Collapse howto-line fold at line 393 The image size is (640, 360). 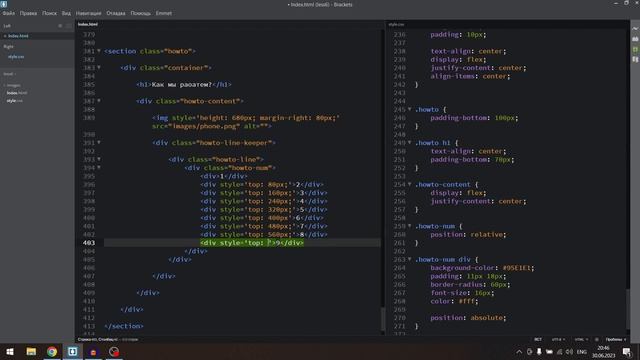point(99,159)
